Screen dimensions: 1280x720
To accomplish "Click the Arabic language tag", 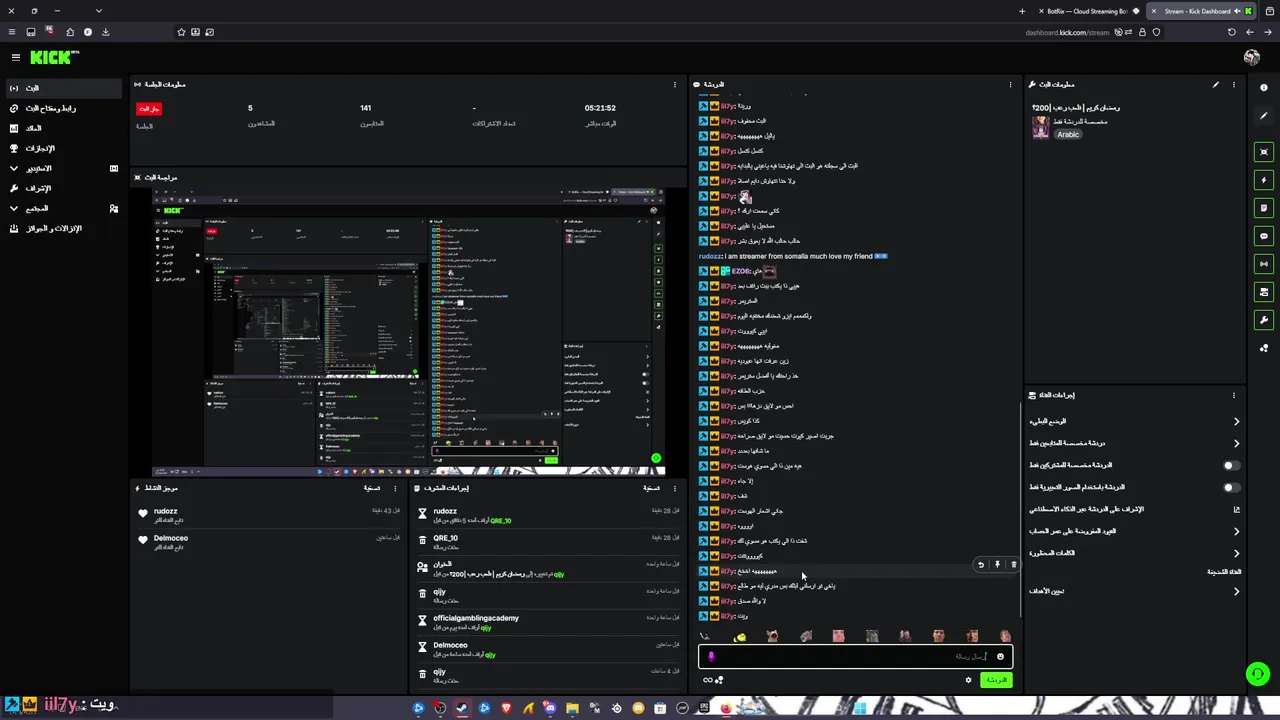I will pos(1068,134).
